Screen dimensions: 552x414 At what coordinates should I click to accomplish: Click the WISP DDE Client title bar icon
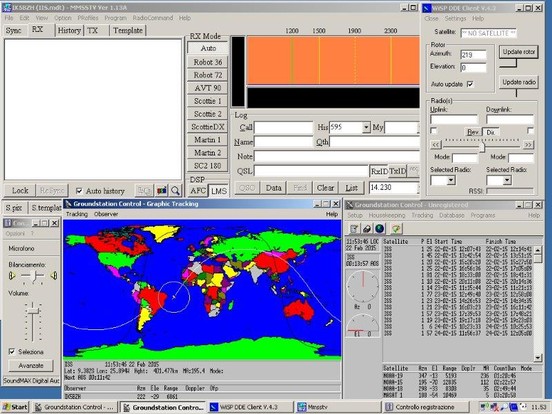click(x=427, y=8)
